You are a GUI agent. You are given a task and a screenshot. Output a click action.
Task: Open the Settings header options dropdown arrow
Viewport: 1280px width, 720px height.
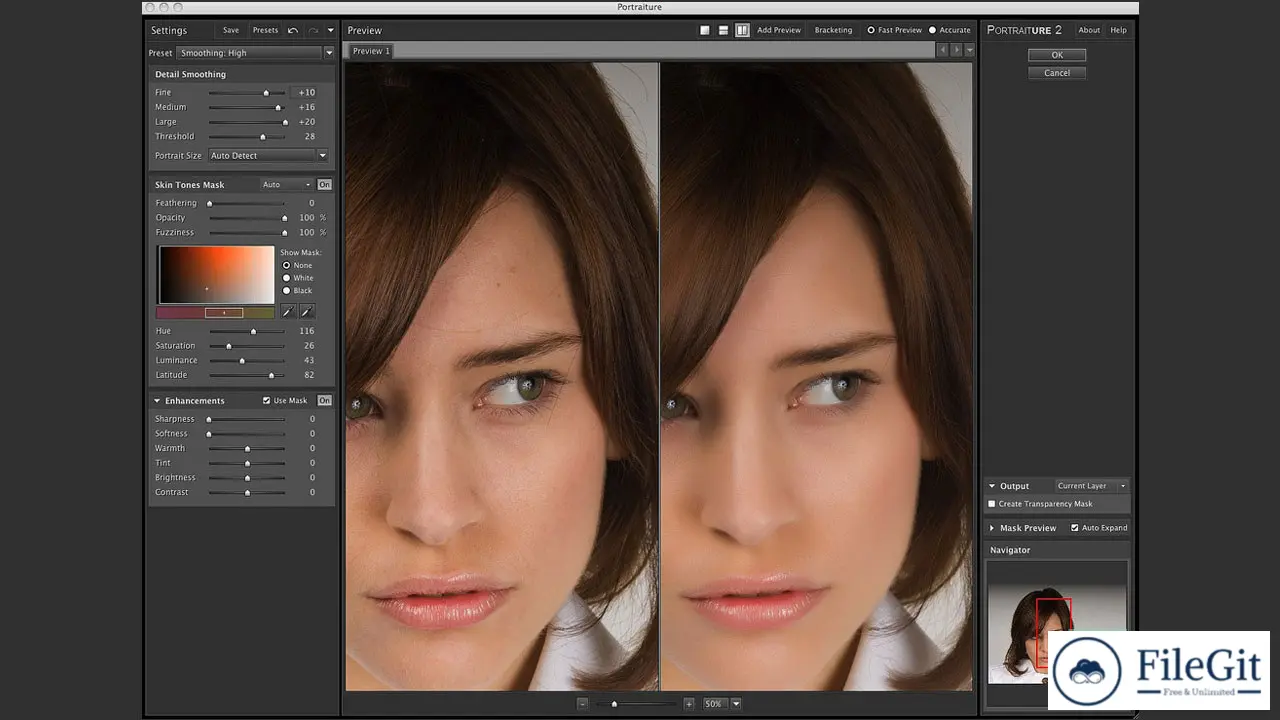click(331, 30)
